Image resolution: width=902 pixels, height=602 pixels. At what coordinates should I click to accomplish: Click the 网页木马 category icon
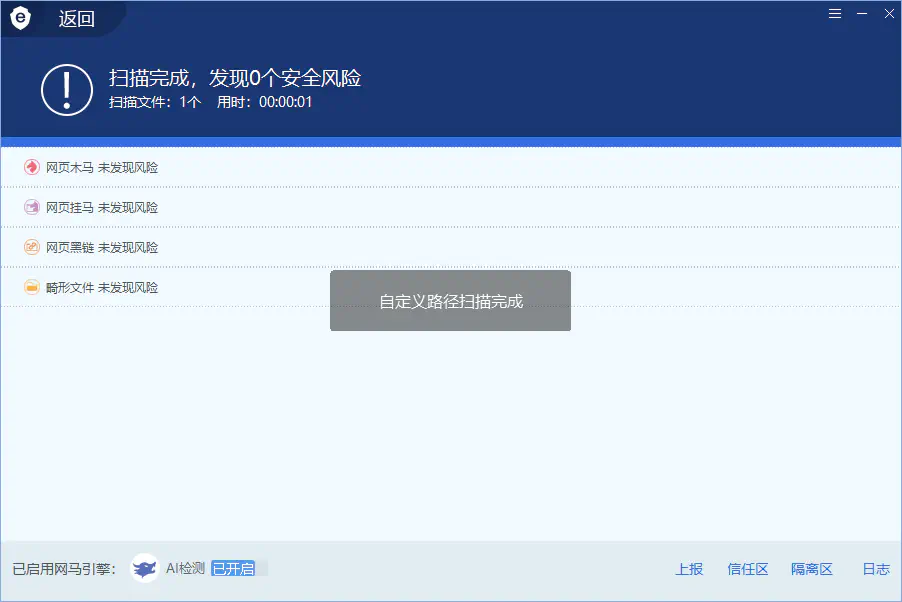[31, 167]
